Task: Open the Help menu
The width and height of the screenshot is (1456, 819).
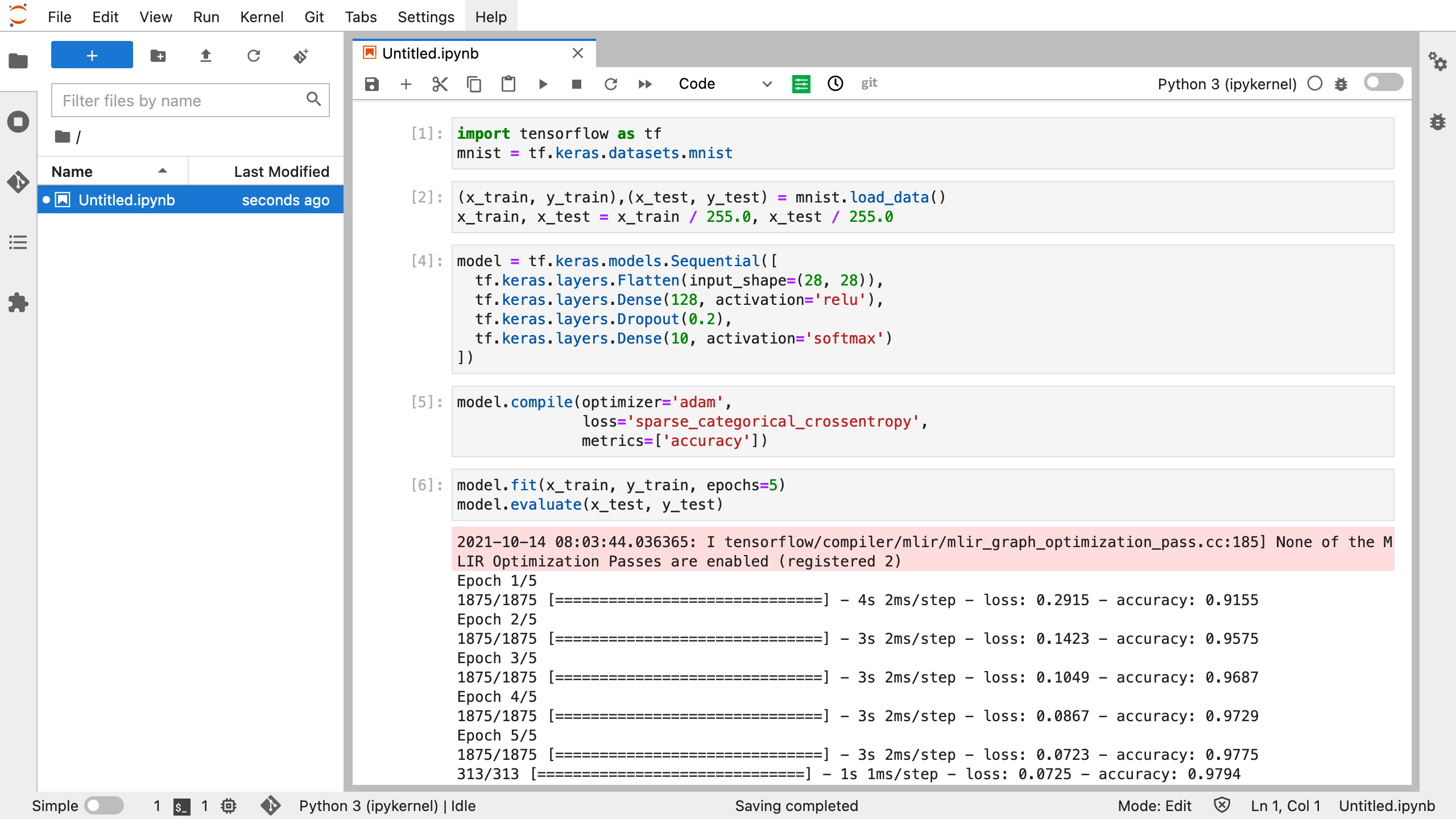Action: tap(491, 17)
